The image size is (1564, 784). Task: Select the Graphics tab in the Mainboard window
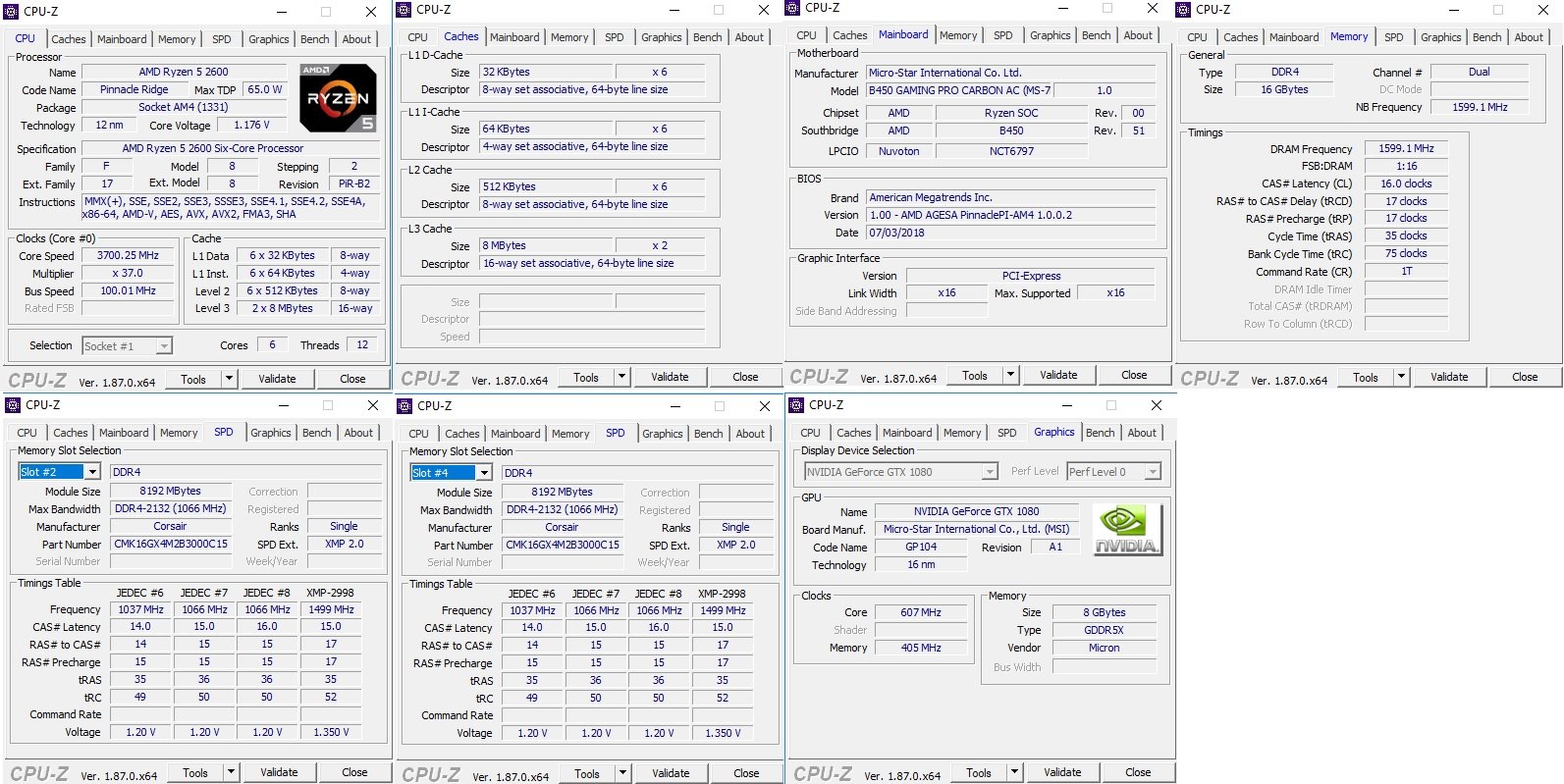point(1051,35)
